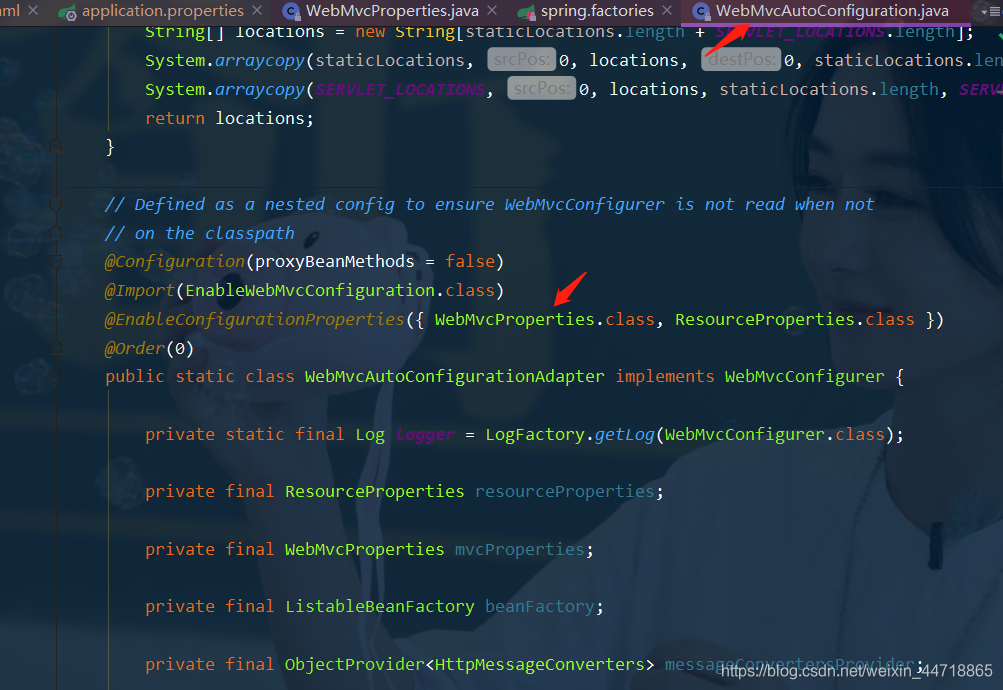Viewport: 1003px width, 690px height.
Task: Click the '// on the classpath' comment
Action: pyautogui.click(x=200, y=233)
